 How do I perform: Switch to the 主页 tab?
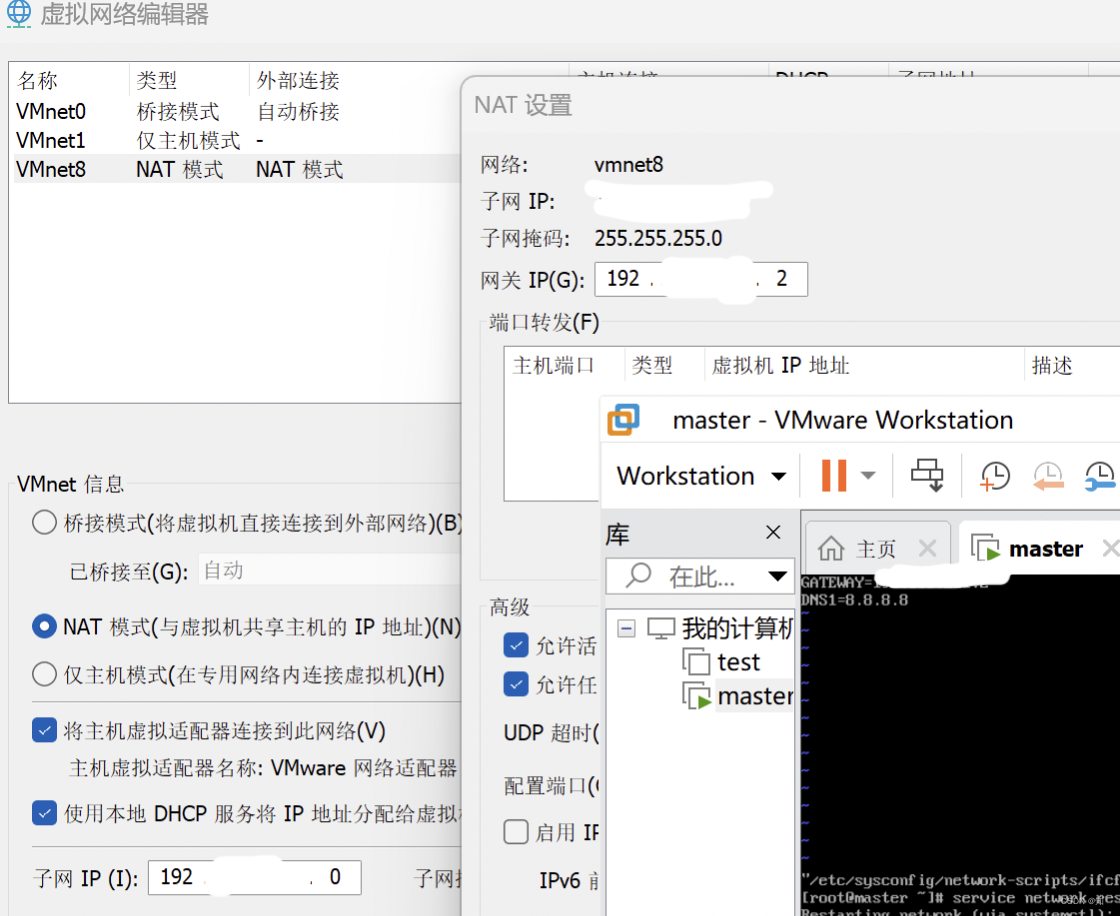pos(876,547)
